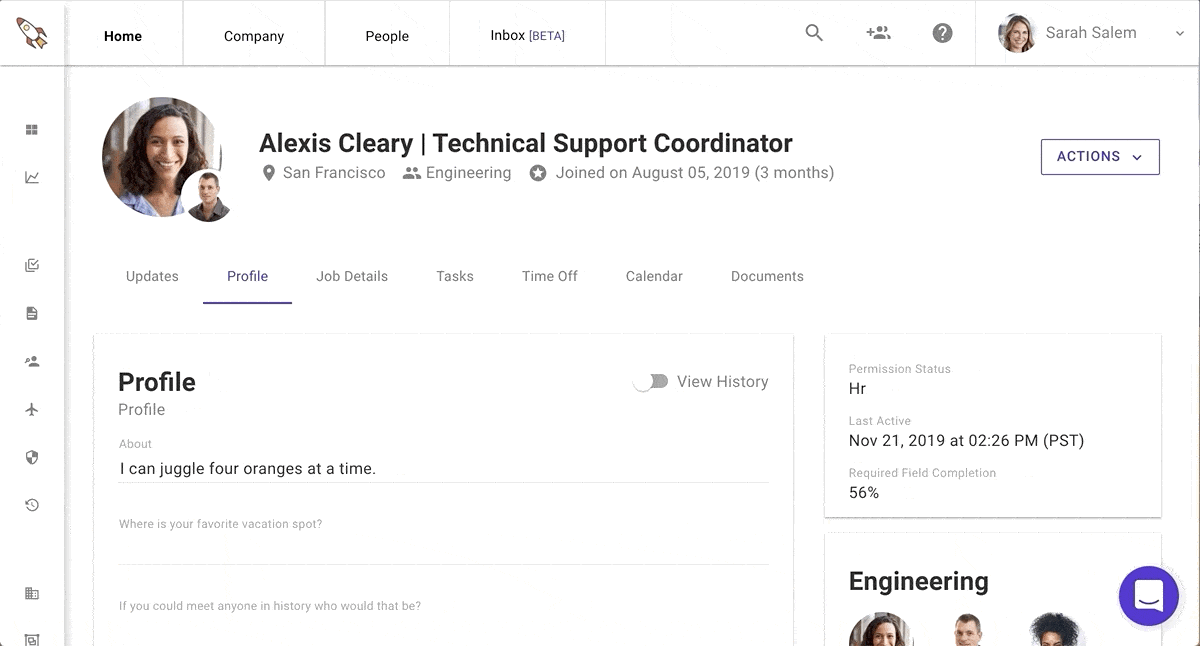Click the airplane time off sidebar icon
The height and width of the screenshot is (646, 1200).
click(x=32, y=410)
